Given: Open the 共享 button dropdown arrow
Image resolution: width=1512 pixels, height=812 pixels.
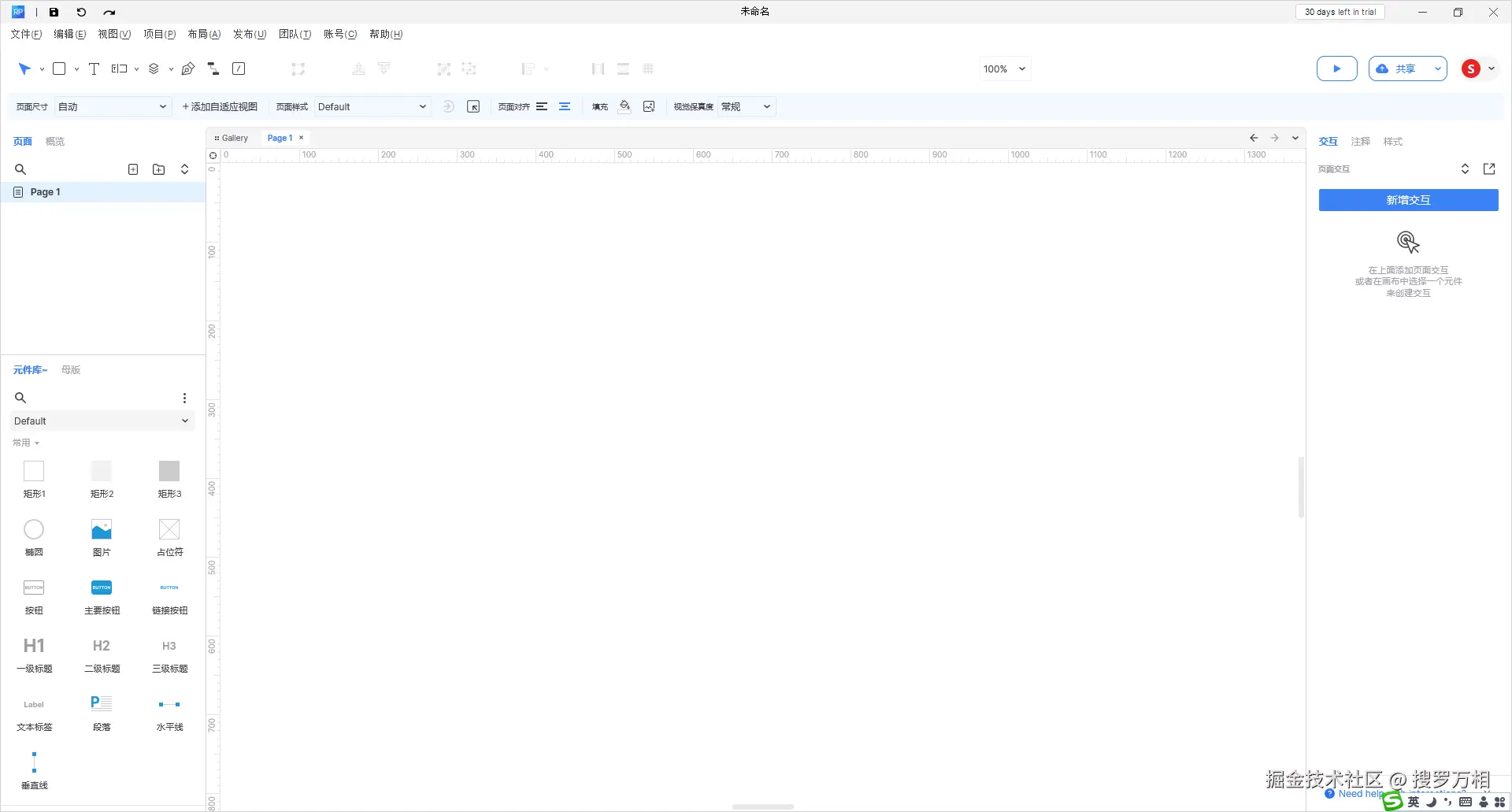Looking at the screenshot, I should coord(1437,69).
